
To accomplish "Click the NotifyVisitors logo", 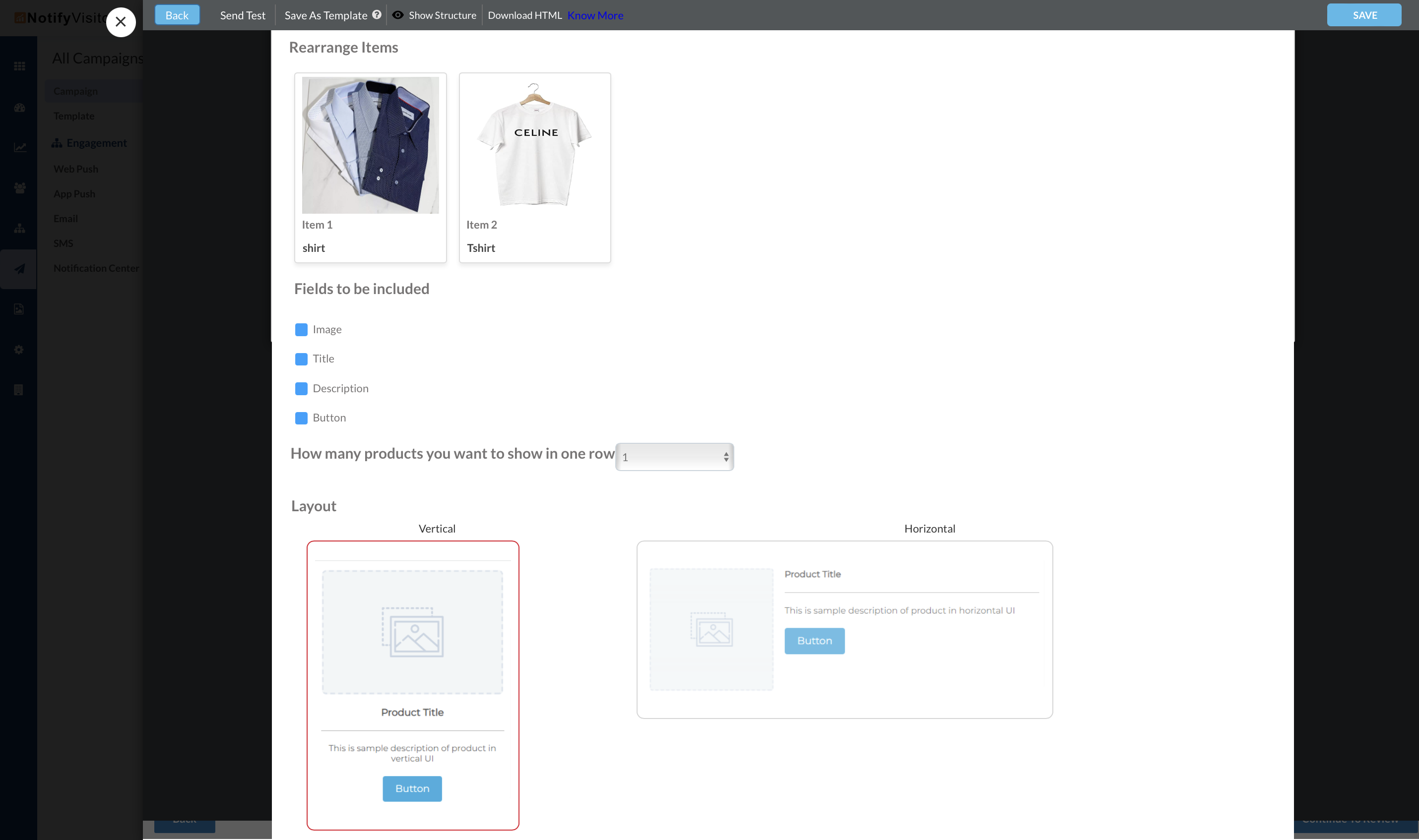I will 60,17.
